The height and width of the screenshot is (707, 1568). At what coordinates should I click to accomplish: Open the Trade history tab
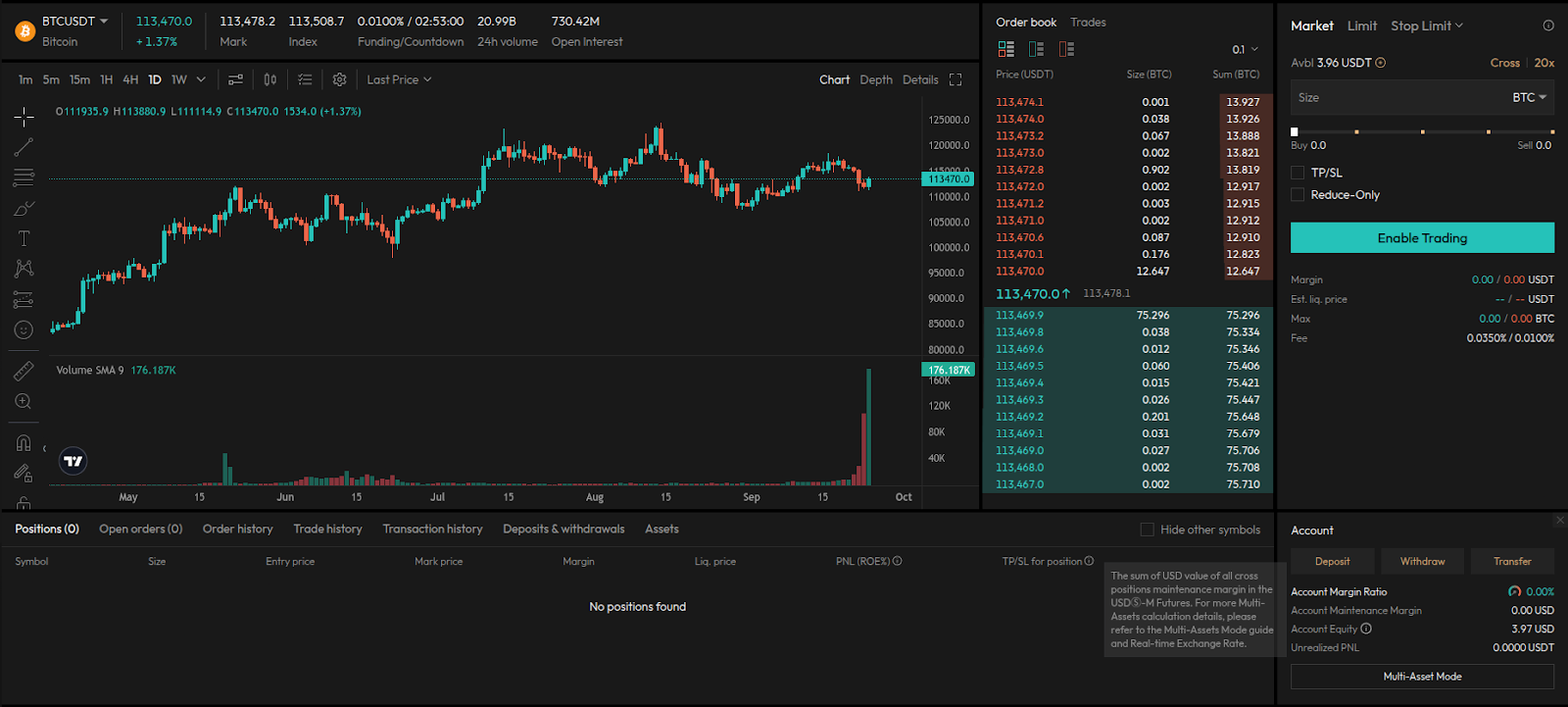328,529
